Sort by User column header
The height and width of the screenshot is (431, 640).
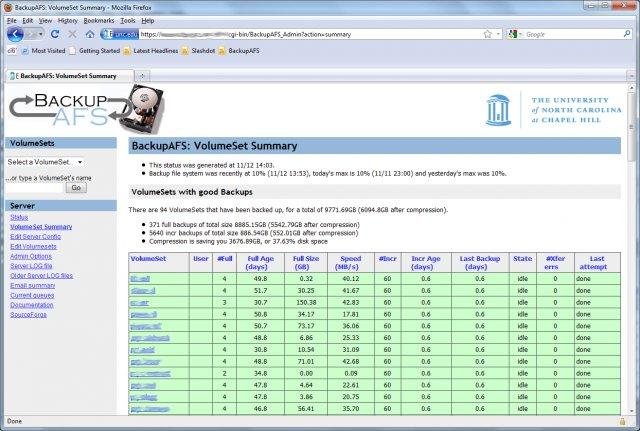[x=201, y=259]
